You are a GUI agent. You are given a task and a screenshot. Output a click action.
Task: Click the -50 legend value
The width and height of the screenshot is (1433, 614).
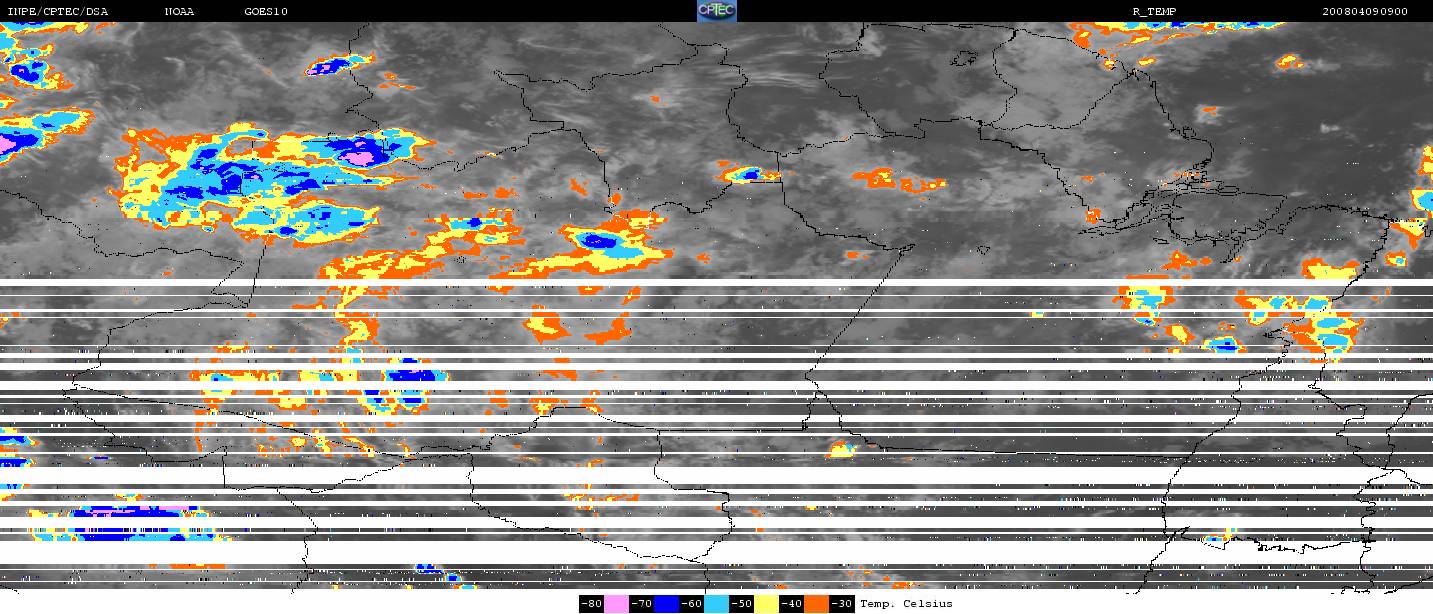(742, 604)
